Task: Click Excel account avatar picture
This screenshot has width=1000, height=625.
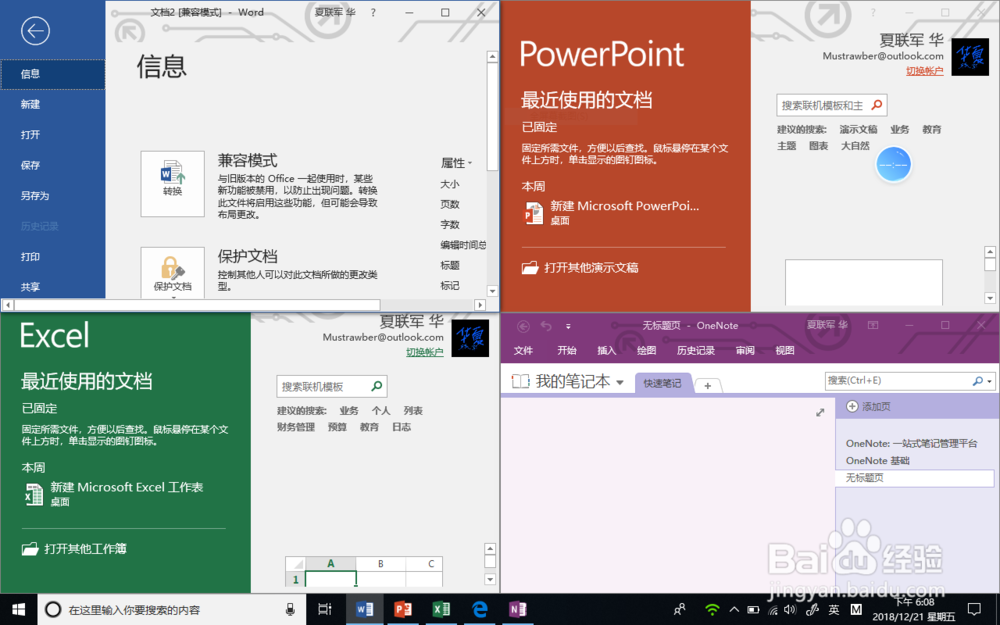Action: (x=470, y=338)
